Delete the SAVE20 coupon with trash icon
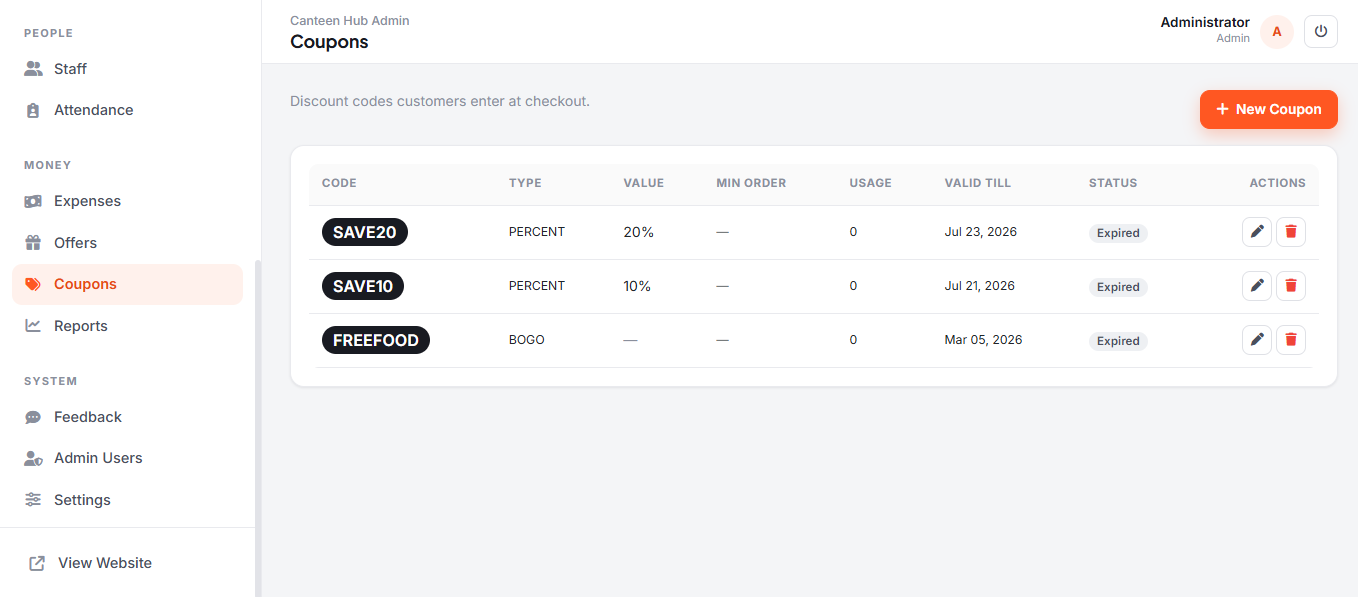 point(1291,232)
